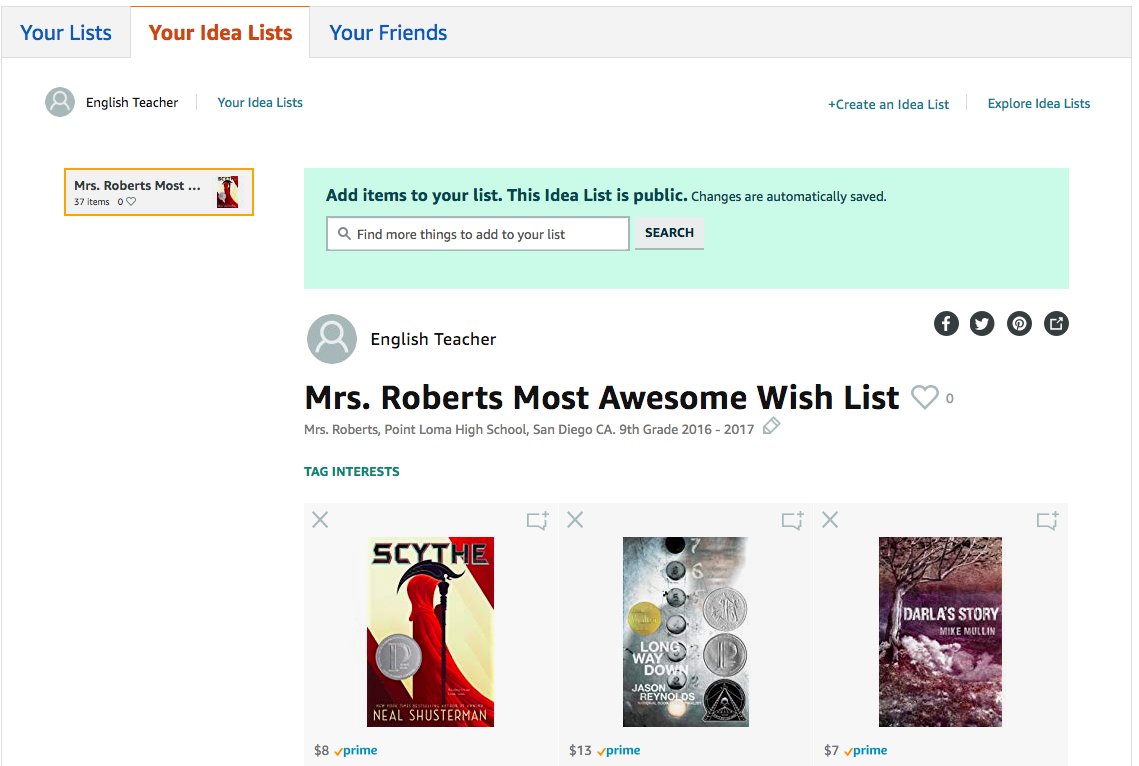Share the list on Facebook

click(945, 323)
